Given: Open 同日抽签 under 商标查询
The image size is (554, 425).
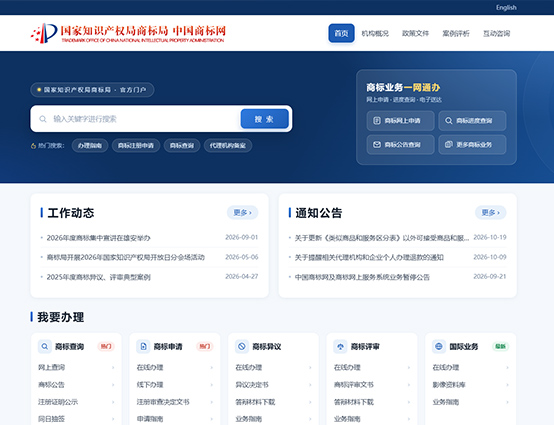Looking at the screenshot, I should (52, 419).
